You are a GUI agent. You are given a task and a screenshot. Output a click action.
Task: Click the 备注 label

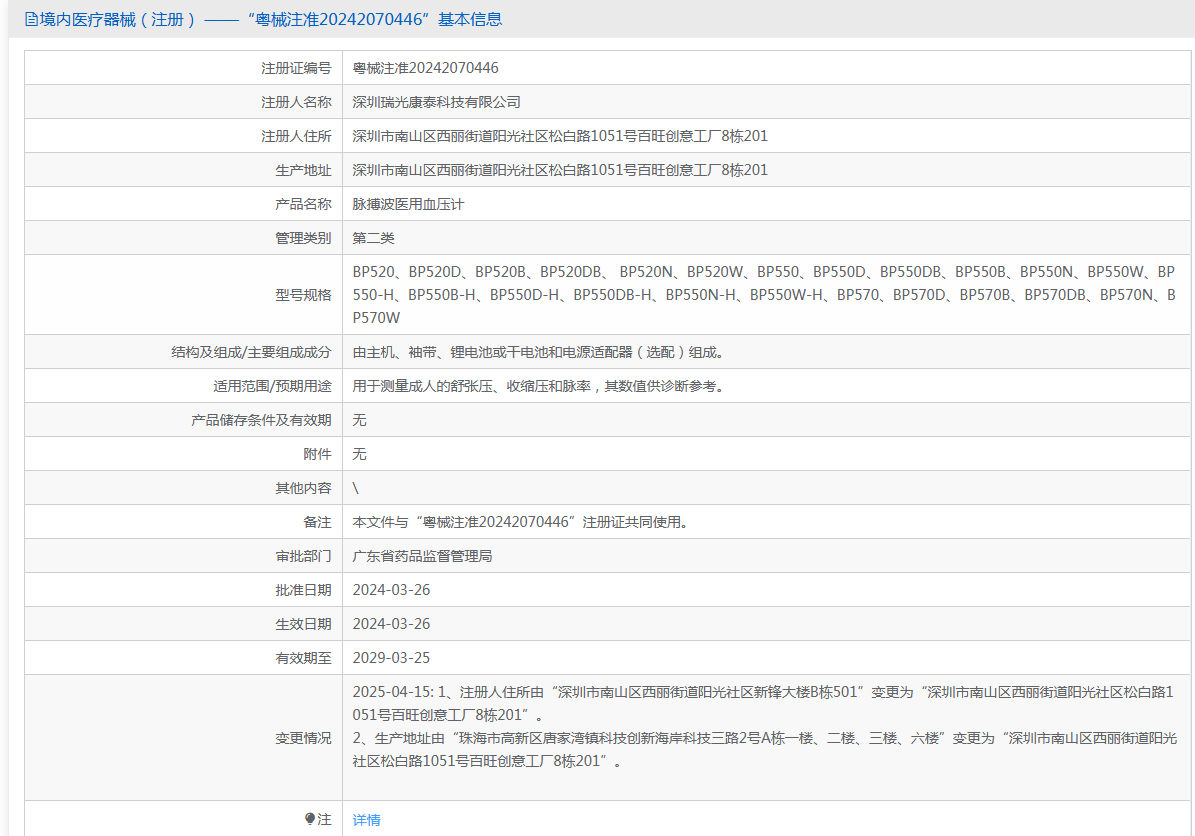click(317, 522)
